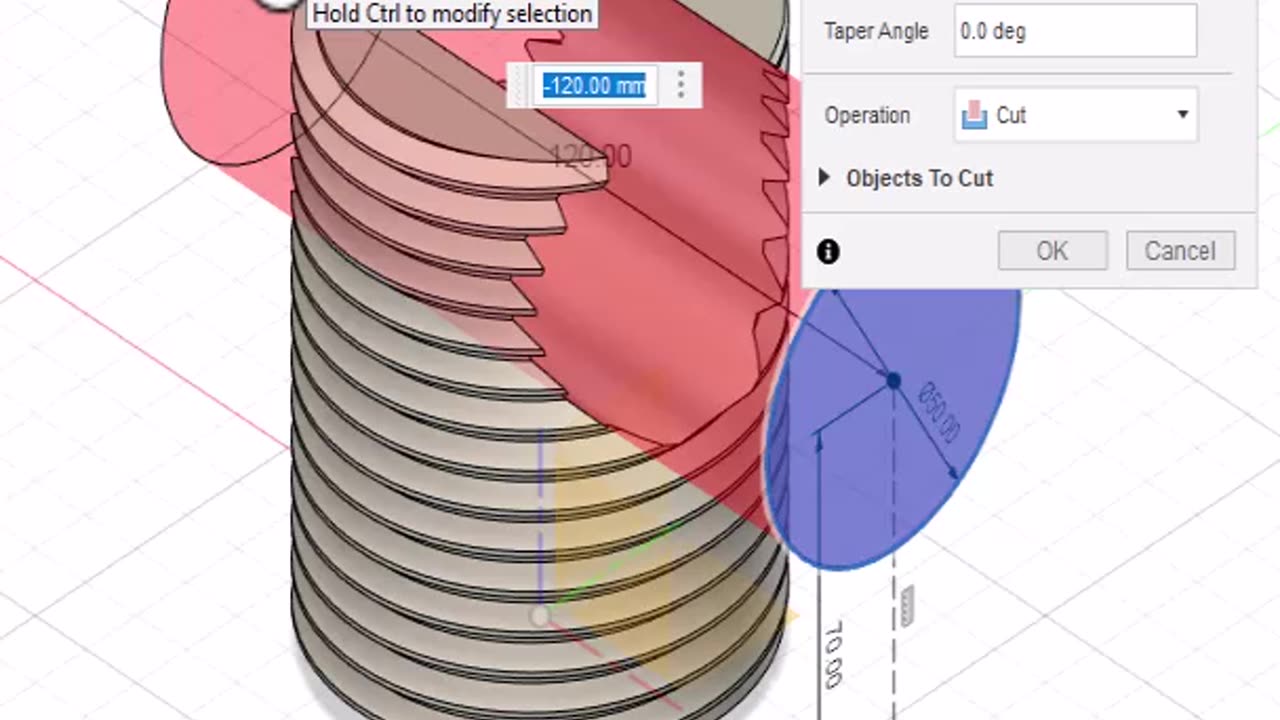Open the distance input options menu (three dots)
This screenshot has width=1280, height=720.
click(680, 85)
